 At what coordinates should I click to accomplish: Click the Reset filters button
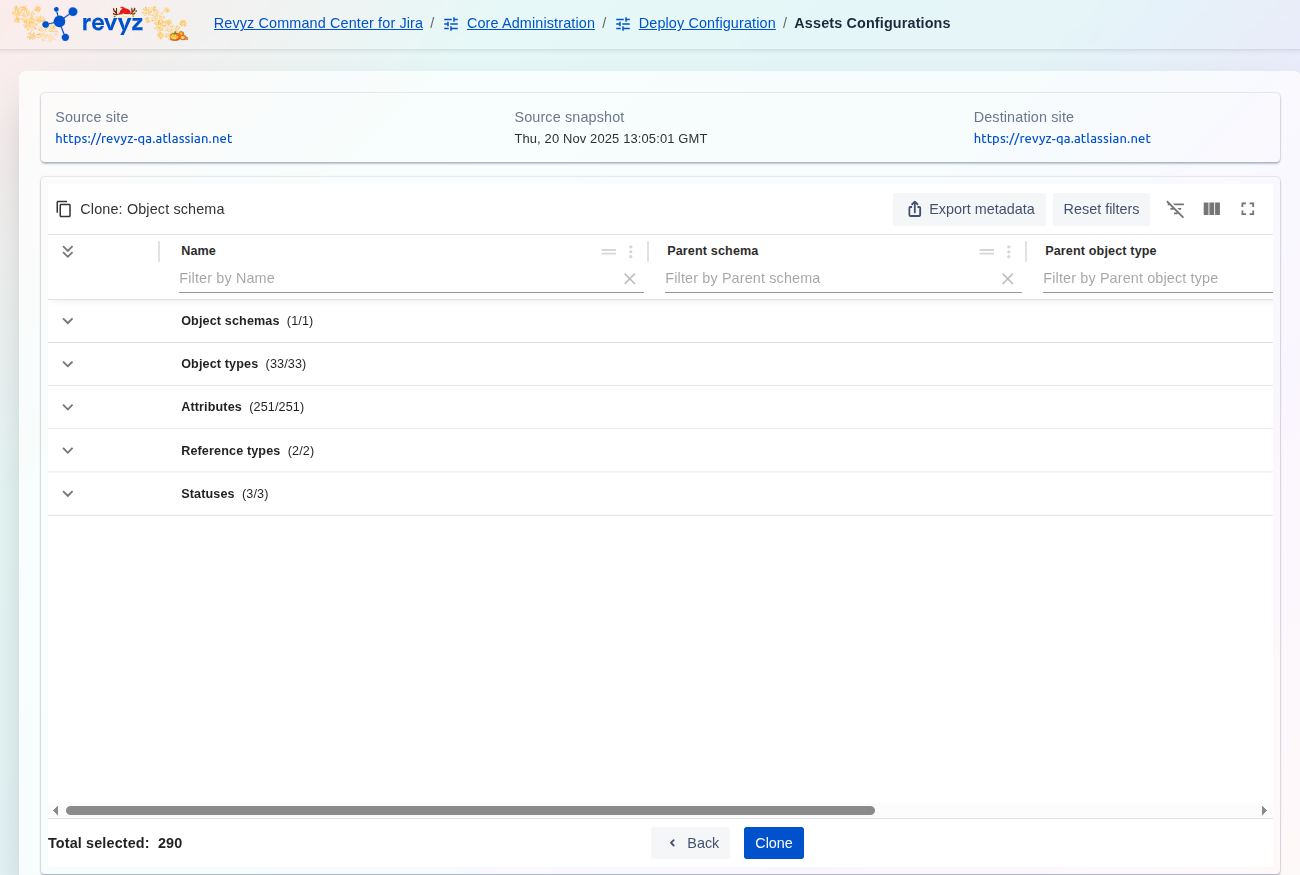click(1101, 209)
